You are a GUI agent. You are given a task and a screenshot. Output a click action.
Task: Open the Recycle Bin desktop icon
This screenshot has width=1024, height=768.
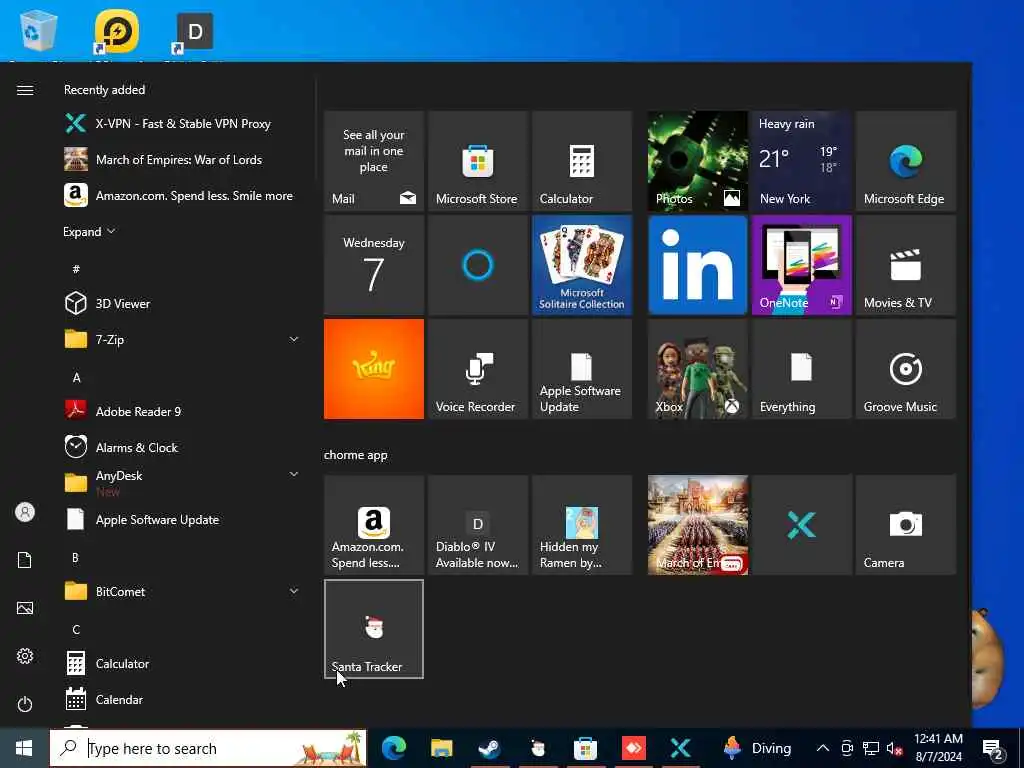tap(38, 31)
